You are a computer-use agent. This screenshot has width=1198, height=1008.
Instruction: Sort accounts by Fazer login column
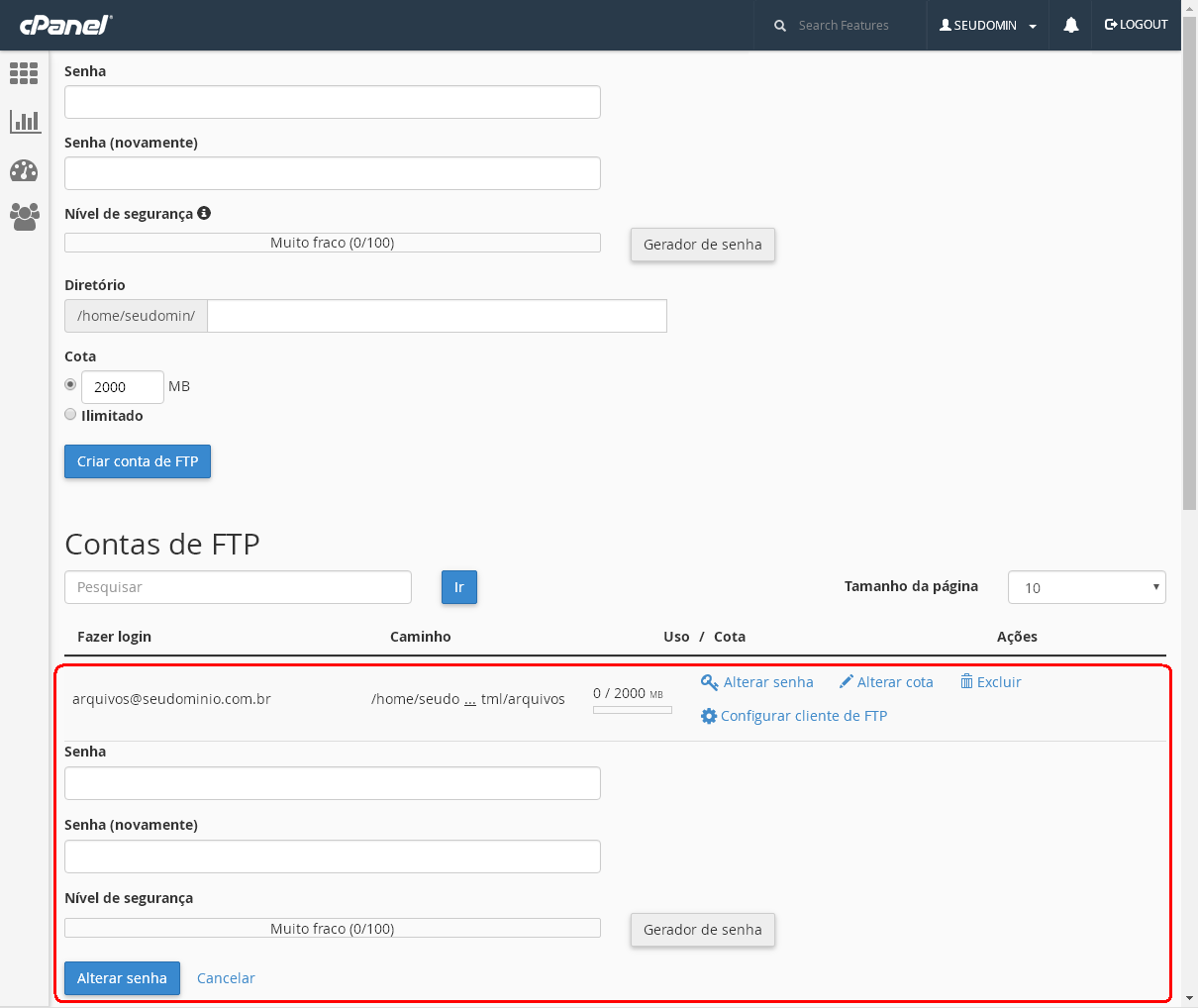pos(114,637)
